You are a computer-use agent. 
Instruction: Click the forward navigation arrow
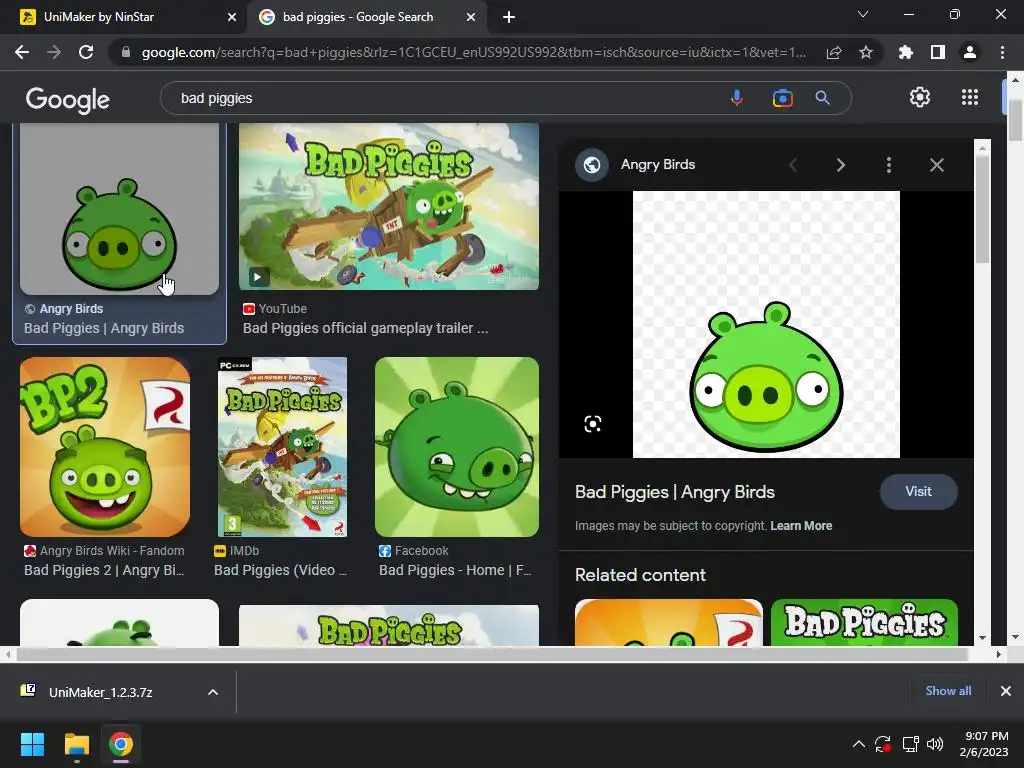pyautogui.click(x=54, y=52)
